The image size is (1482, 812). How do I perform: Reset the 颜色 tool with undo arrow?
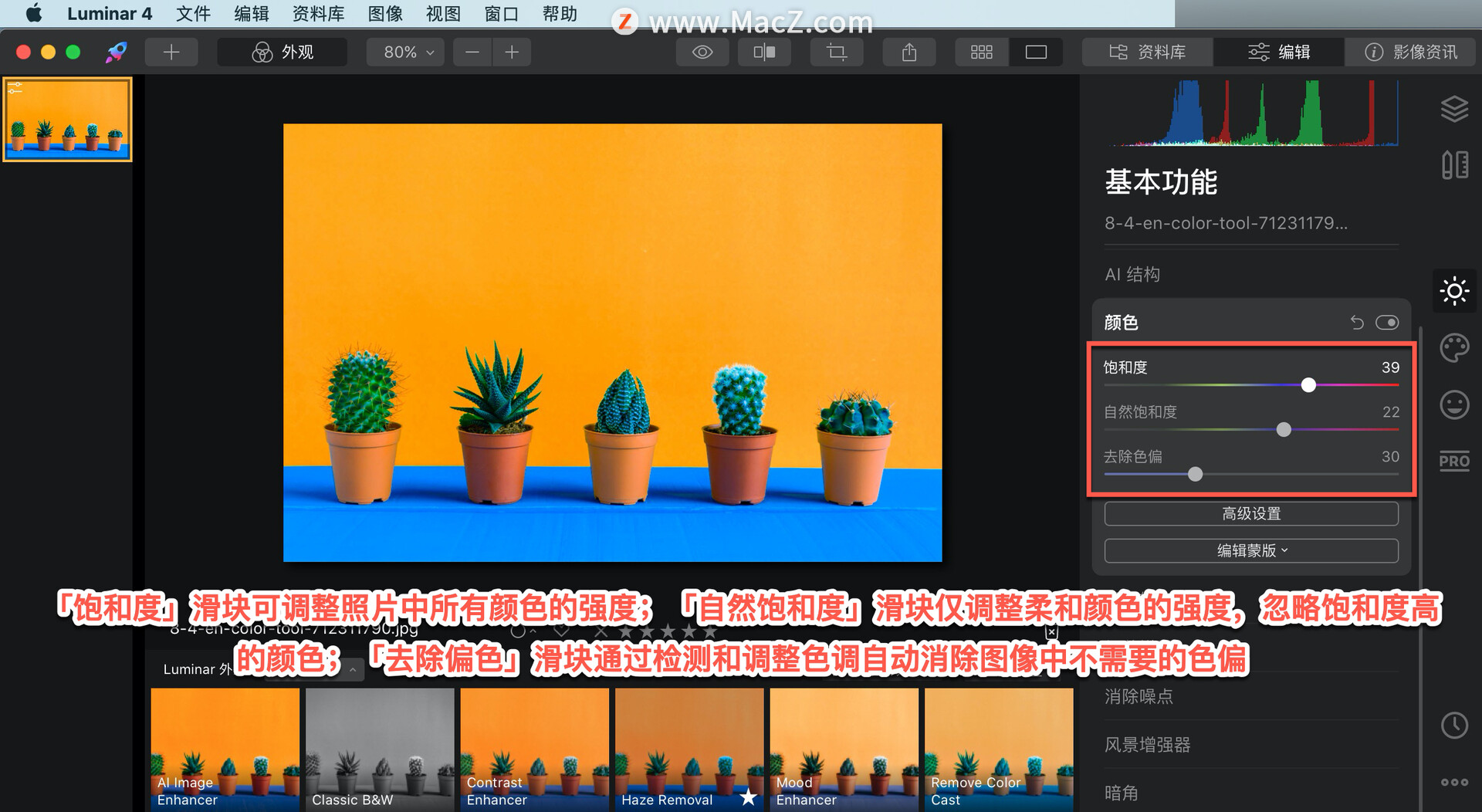tap(1357, 323)
